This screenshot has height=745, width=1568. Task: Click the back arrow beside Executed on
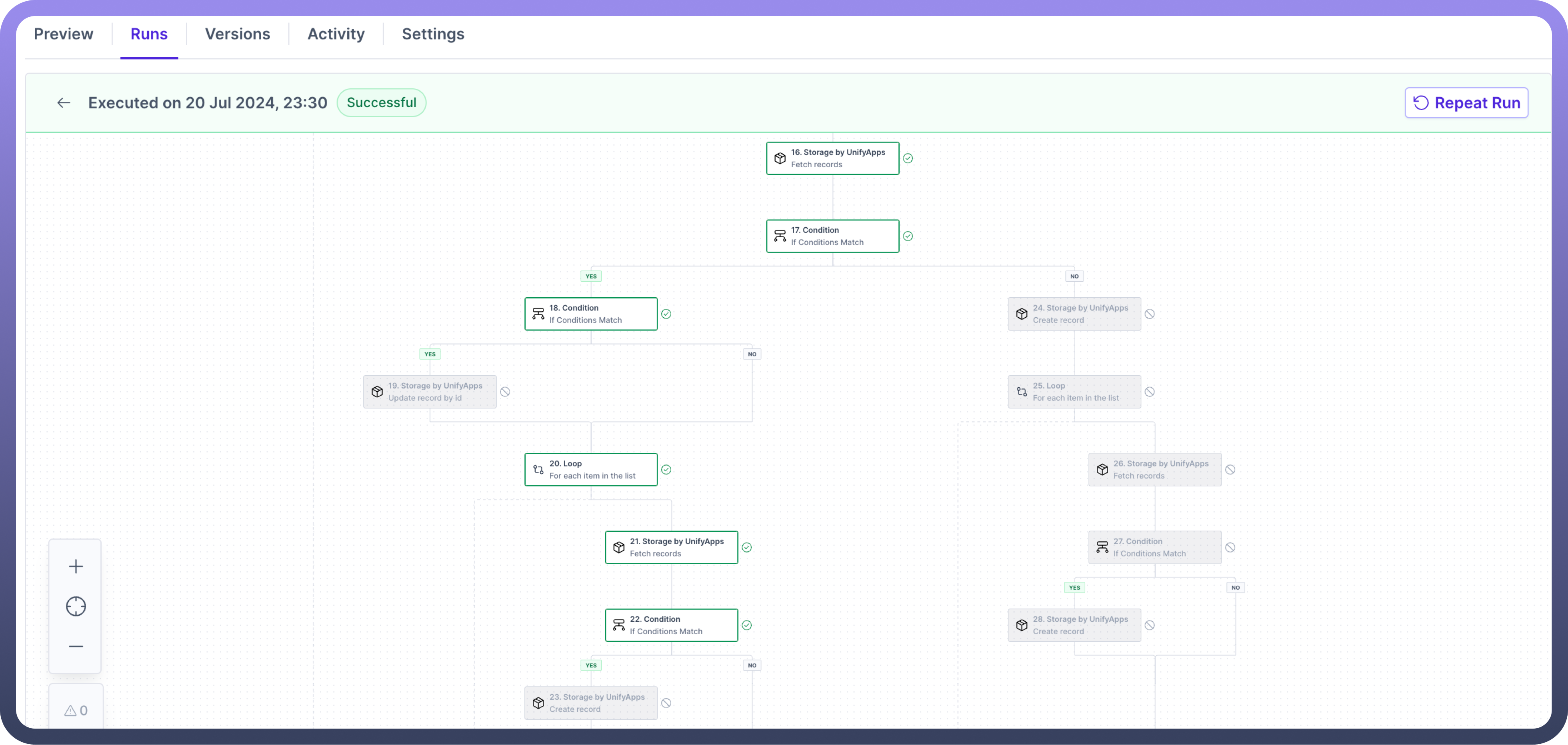[63, 103]
